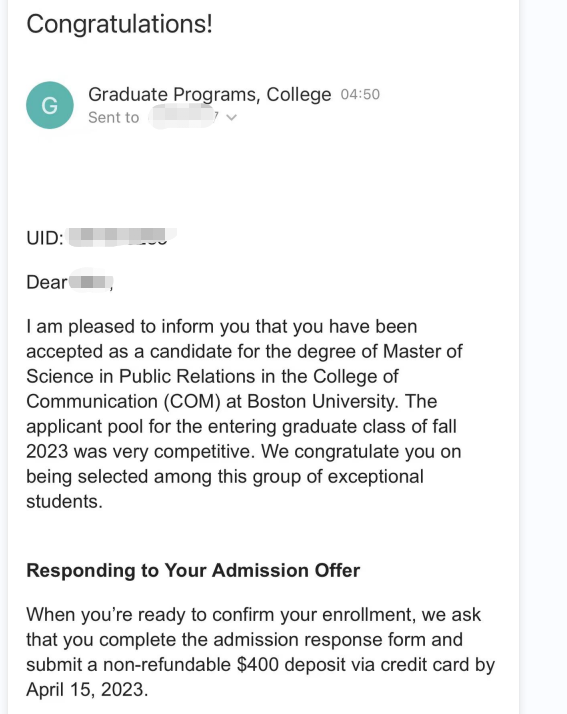The width and height of the screenshot is (567, 714).
Task: Click Master of Science degree text
Action: 423,351
